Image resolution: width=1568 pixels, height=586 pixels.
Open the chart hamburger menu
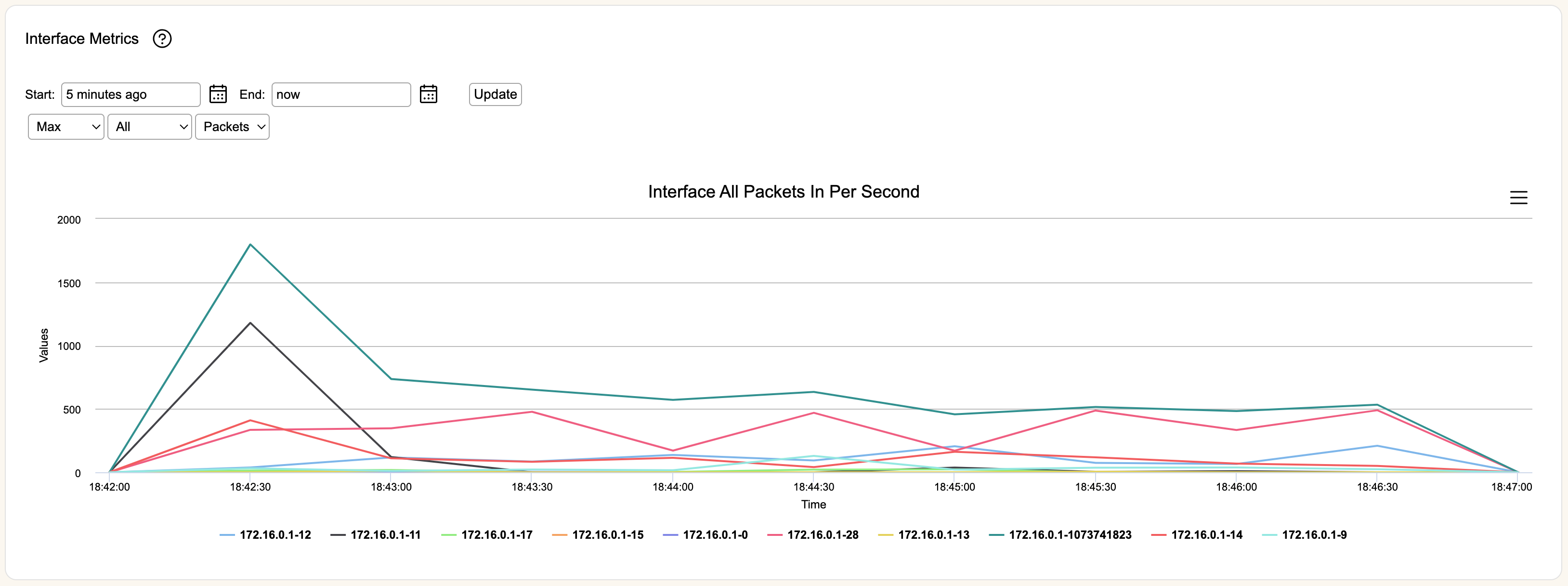coord(1519,198)
